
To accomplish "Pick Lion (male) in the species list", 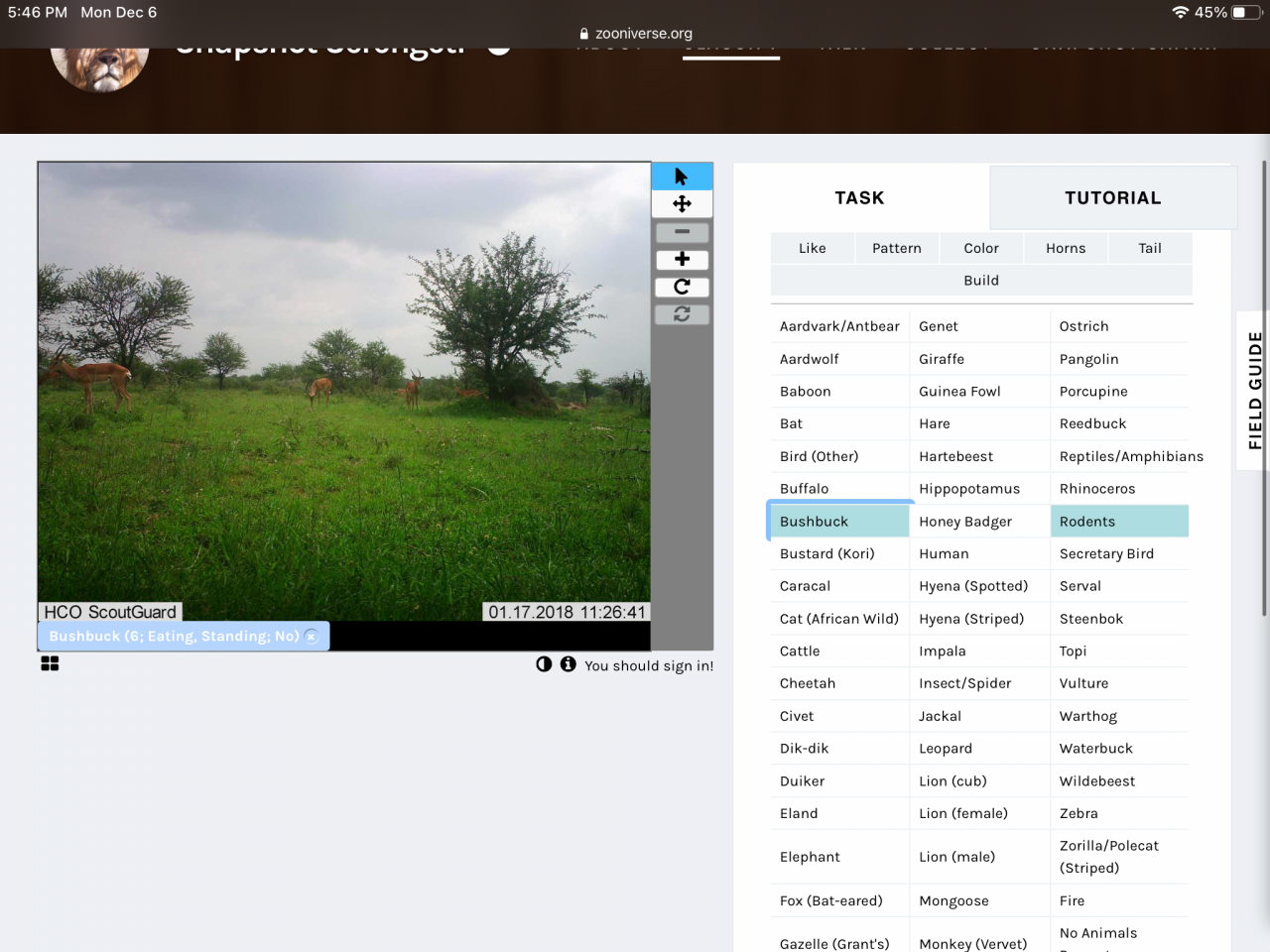I will click(x=979, y=857).
